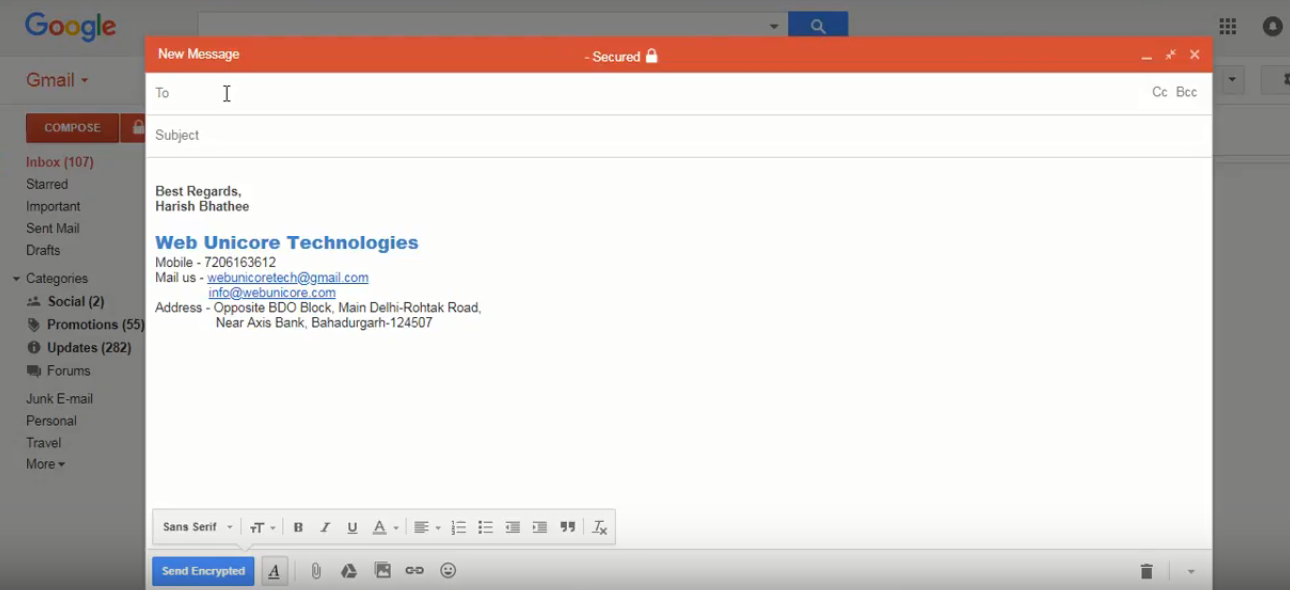Screen dimensions: 1290x590
Task: Open the Gmail dropdown menu
Action: pyautogui.click(x=57, y=80)
